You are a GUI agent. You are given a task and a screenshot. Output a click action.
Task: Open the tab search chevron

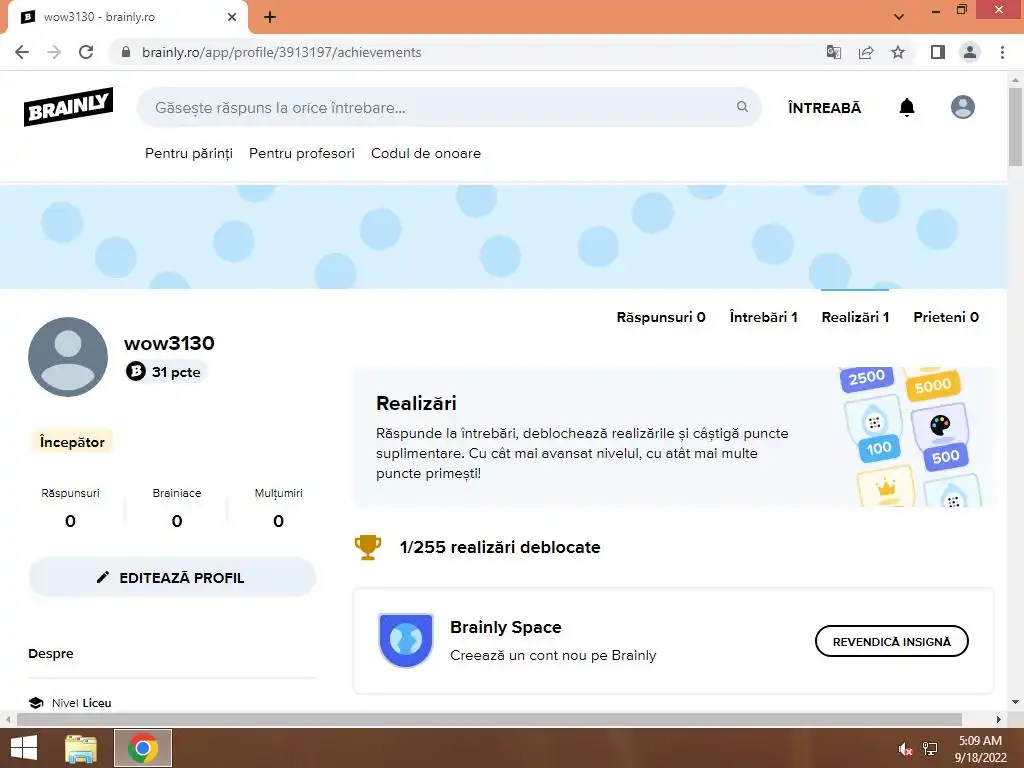point(899,17)
